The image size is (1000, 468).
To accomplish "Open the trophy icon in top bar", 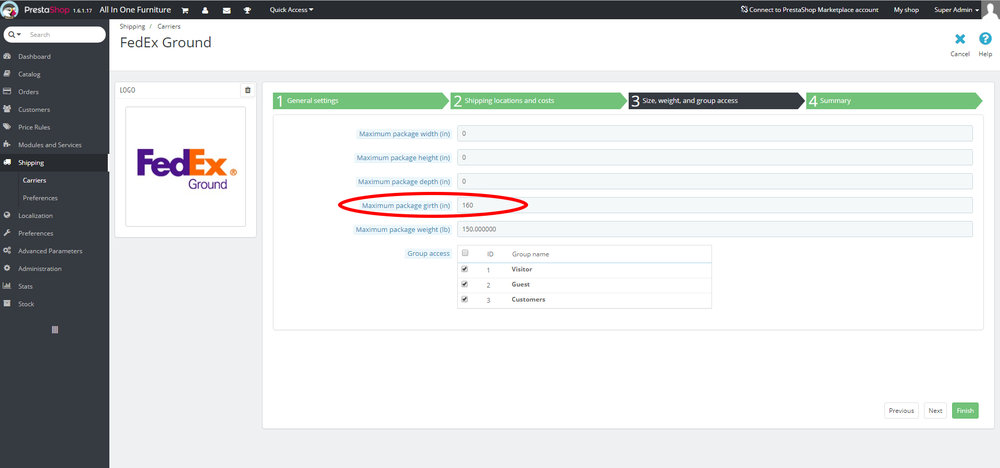I will [247, 10].
